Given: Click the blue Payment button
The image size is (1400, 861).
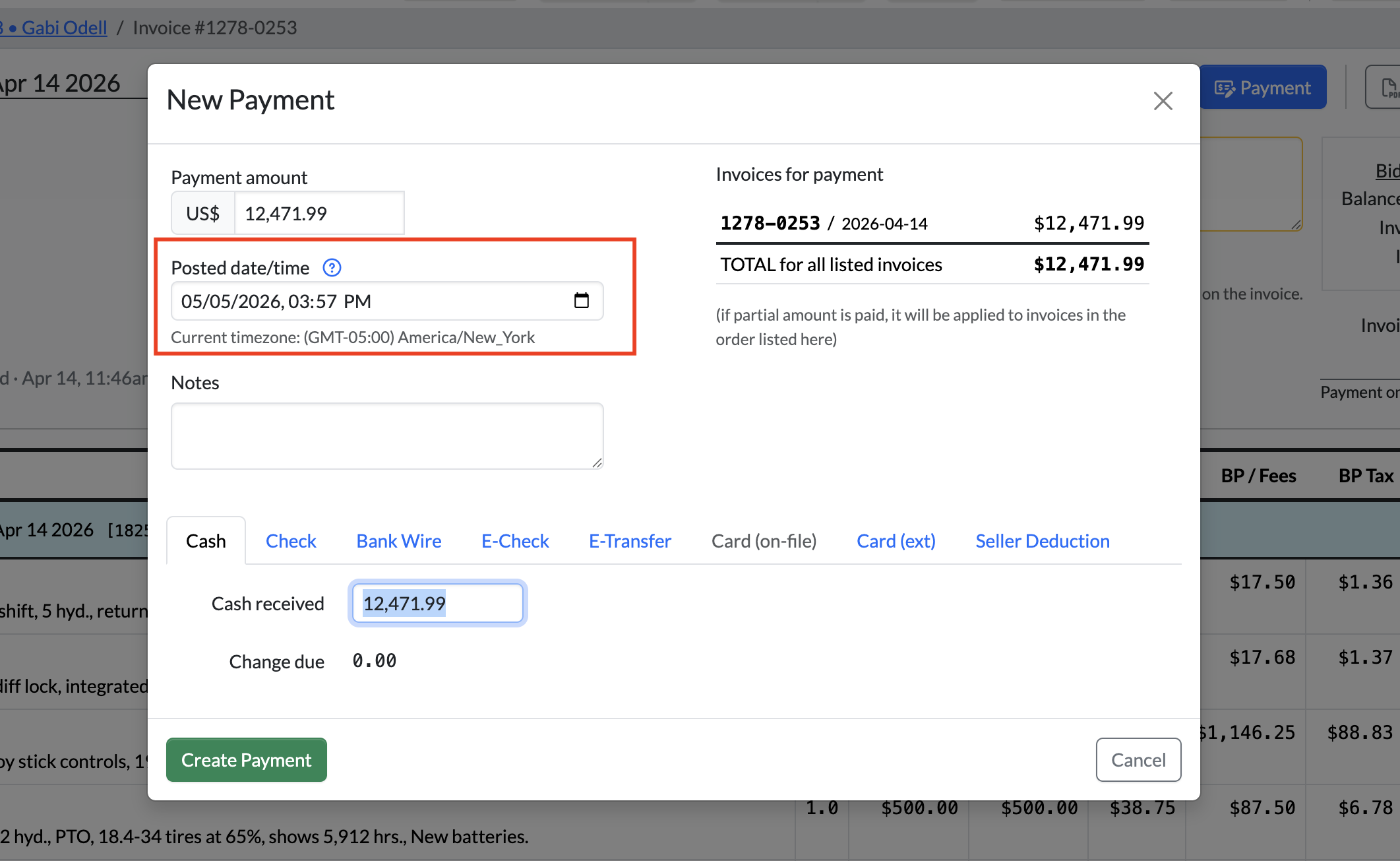Looking at the screenshot, I should [1263, 88].
